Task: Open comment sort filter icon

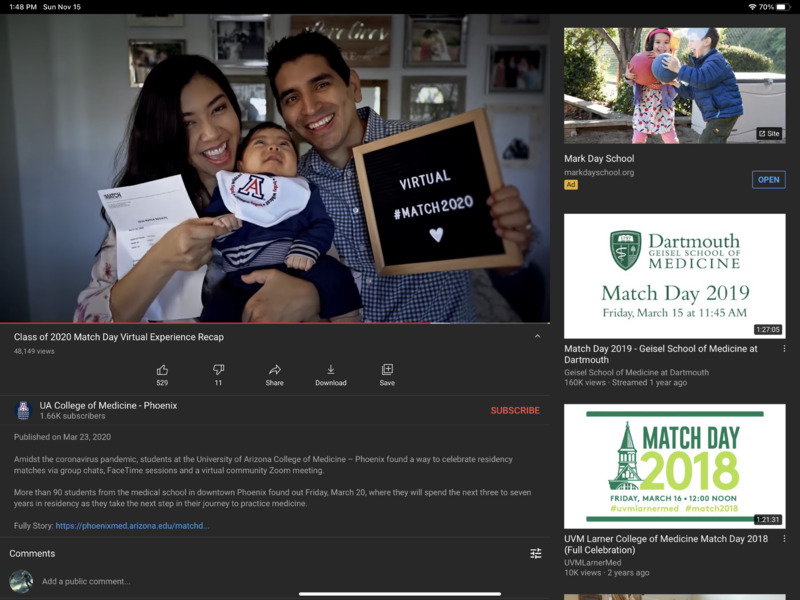Action: 536,553
